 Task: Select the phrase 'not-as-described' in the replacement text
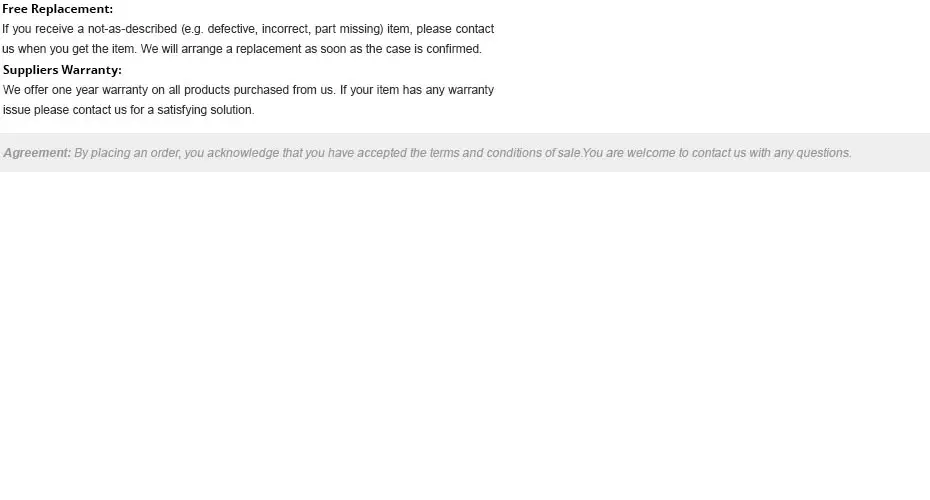(132, 29)
